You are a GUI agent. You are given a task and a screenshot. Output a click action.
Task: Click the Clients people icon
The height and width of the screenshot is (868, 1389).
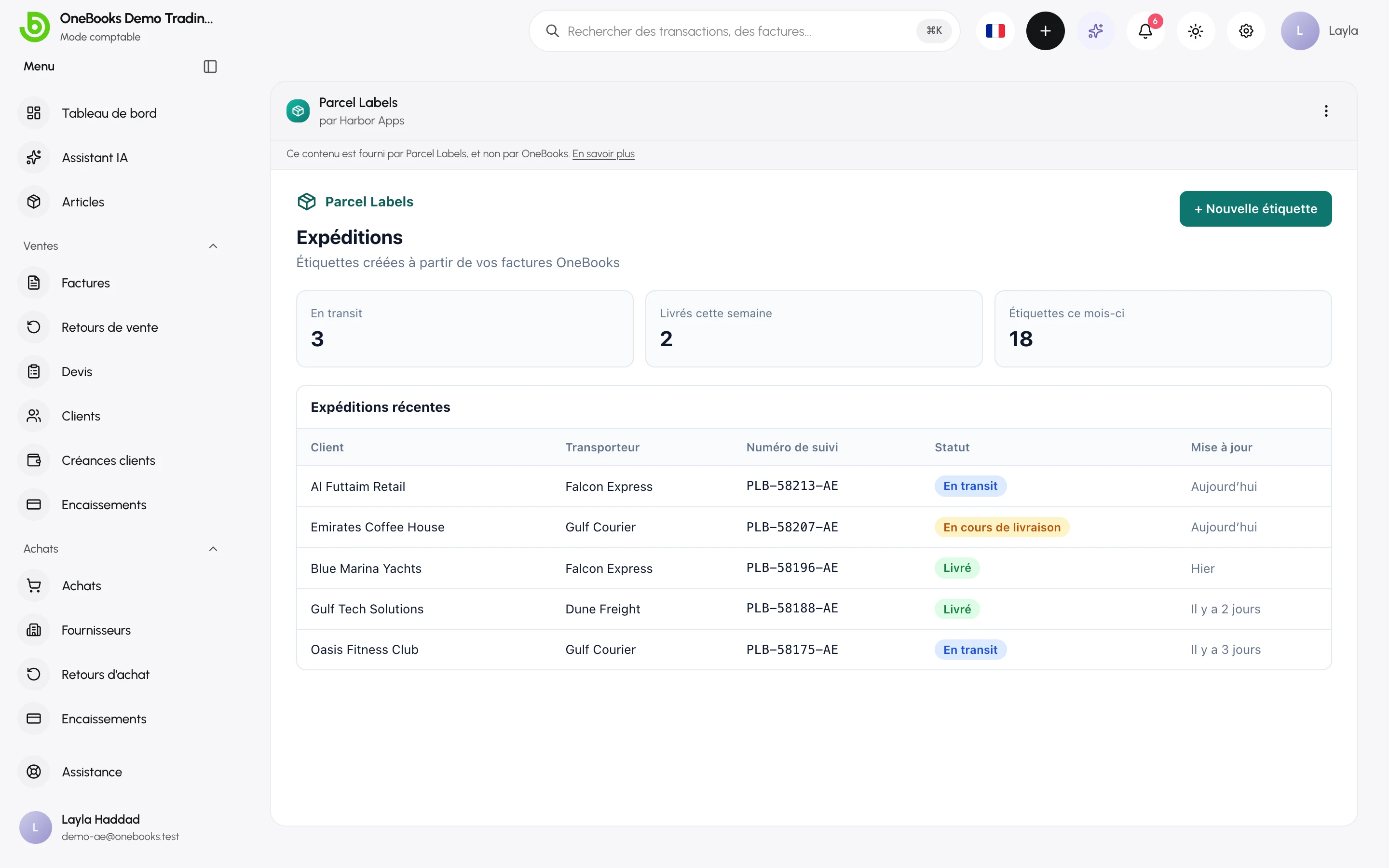34,416
